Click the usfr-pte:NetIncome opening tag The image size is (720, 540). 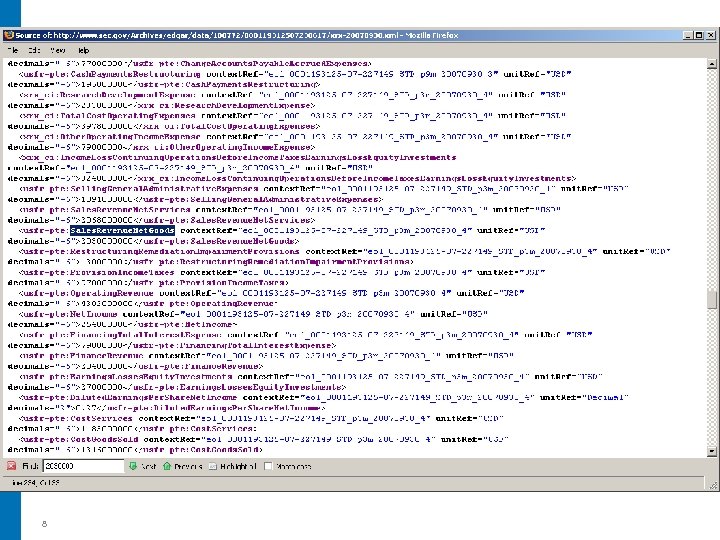[x=68, y=314]
